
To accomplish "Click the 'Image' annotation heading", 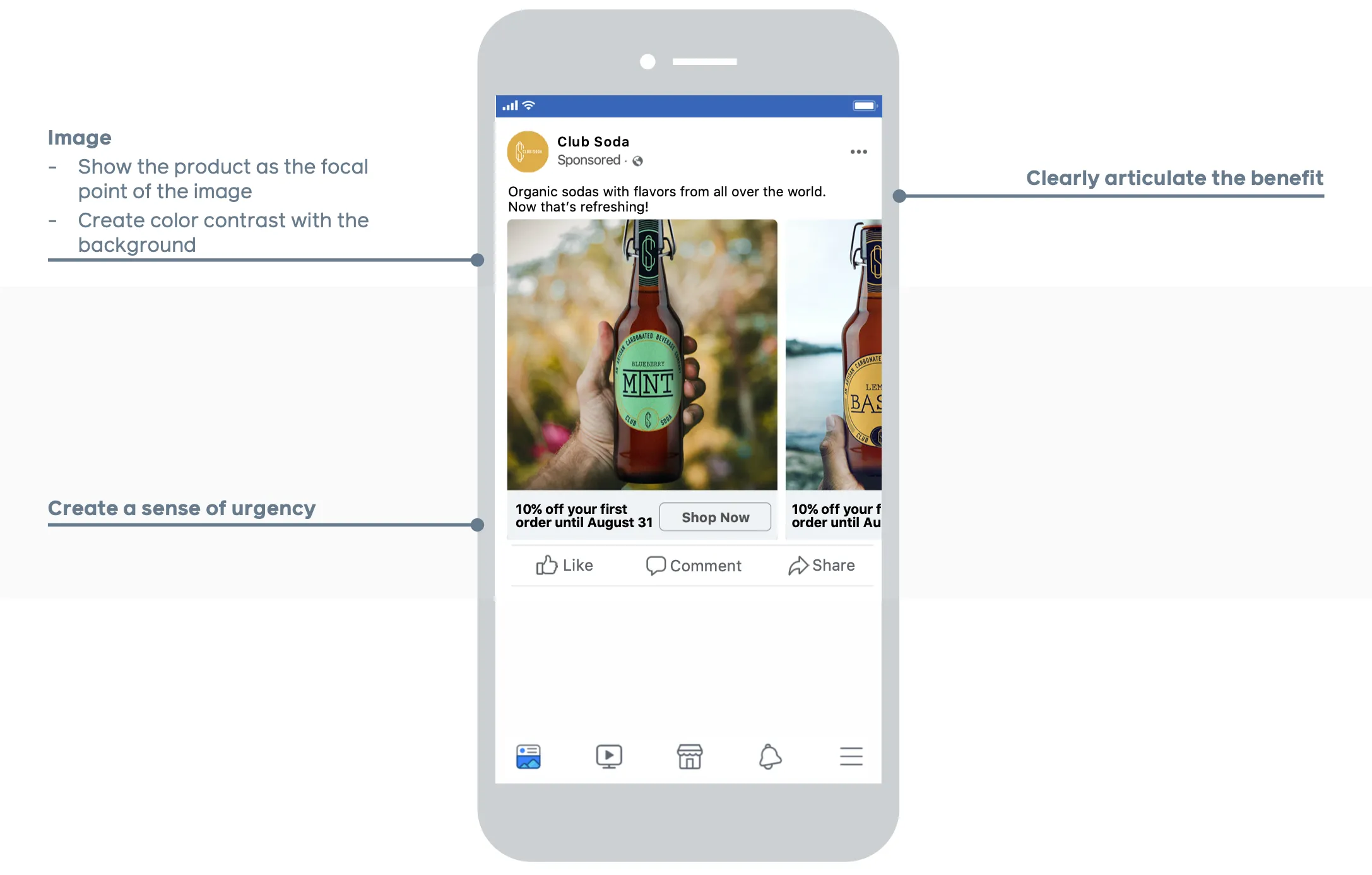I will coord(80,138).
